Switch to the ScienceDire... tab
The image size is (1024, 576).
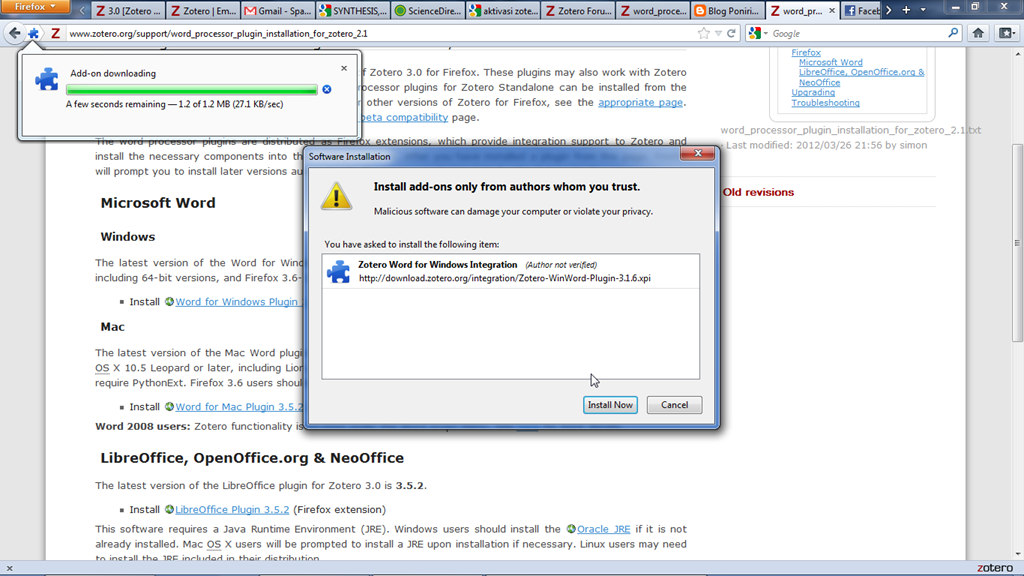tap(428, 11)
